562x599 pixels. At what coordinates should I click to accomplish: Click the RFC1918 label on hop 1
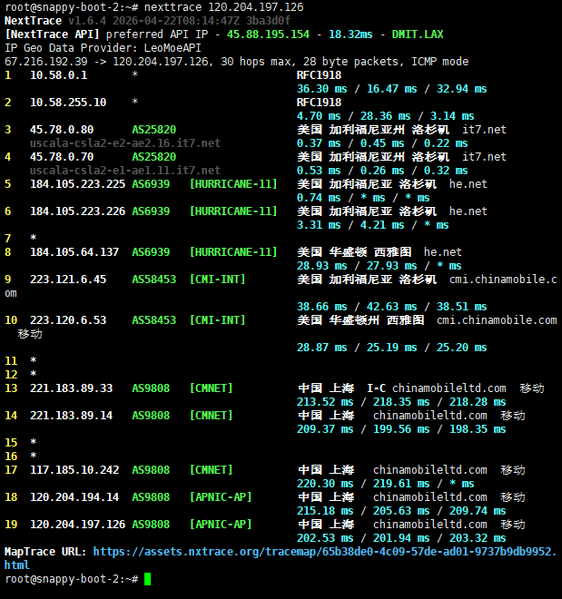[319, 75]
